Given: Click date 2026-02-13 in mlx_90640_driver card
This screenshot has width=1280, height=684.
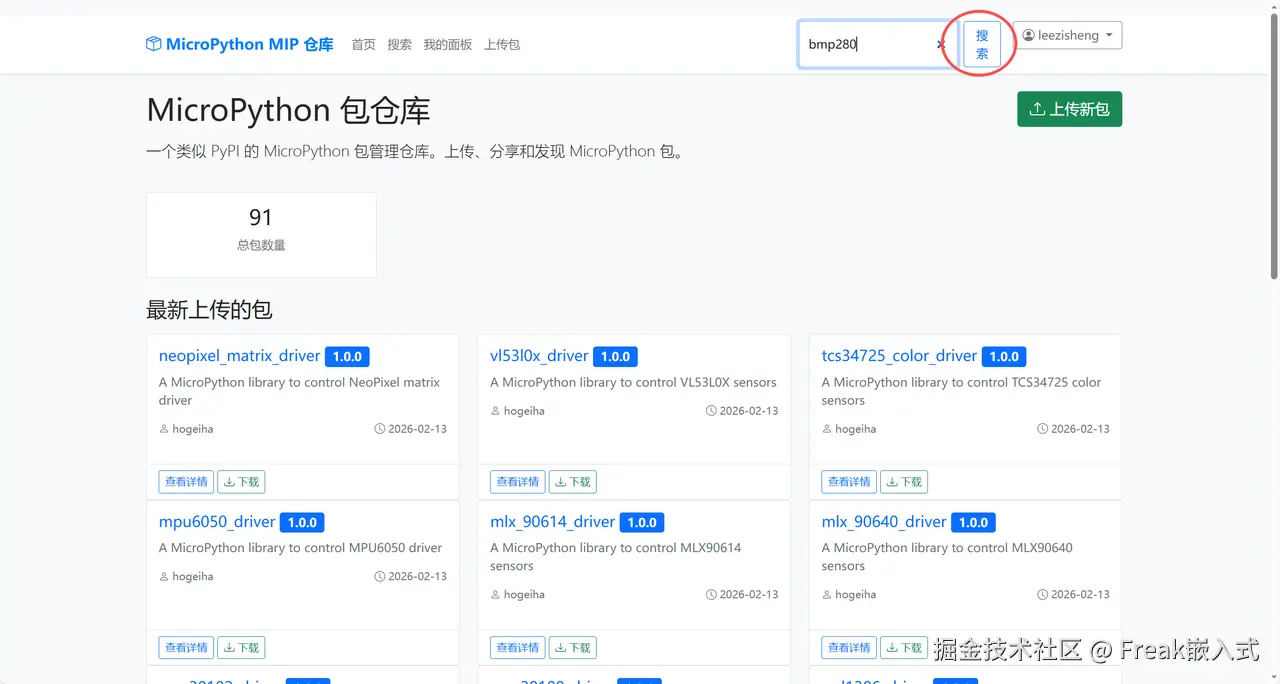Looking at the screenshot, I should (1080, 595).
